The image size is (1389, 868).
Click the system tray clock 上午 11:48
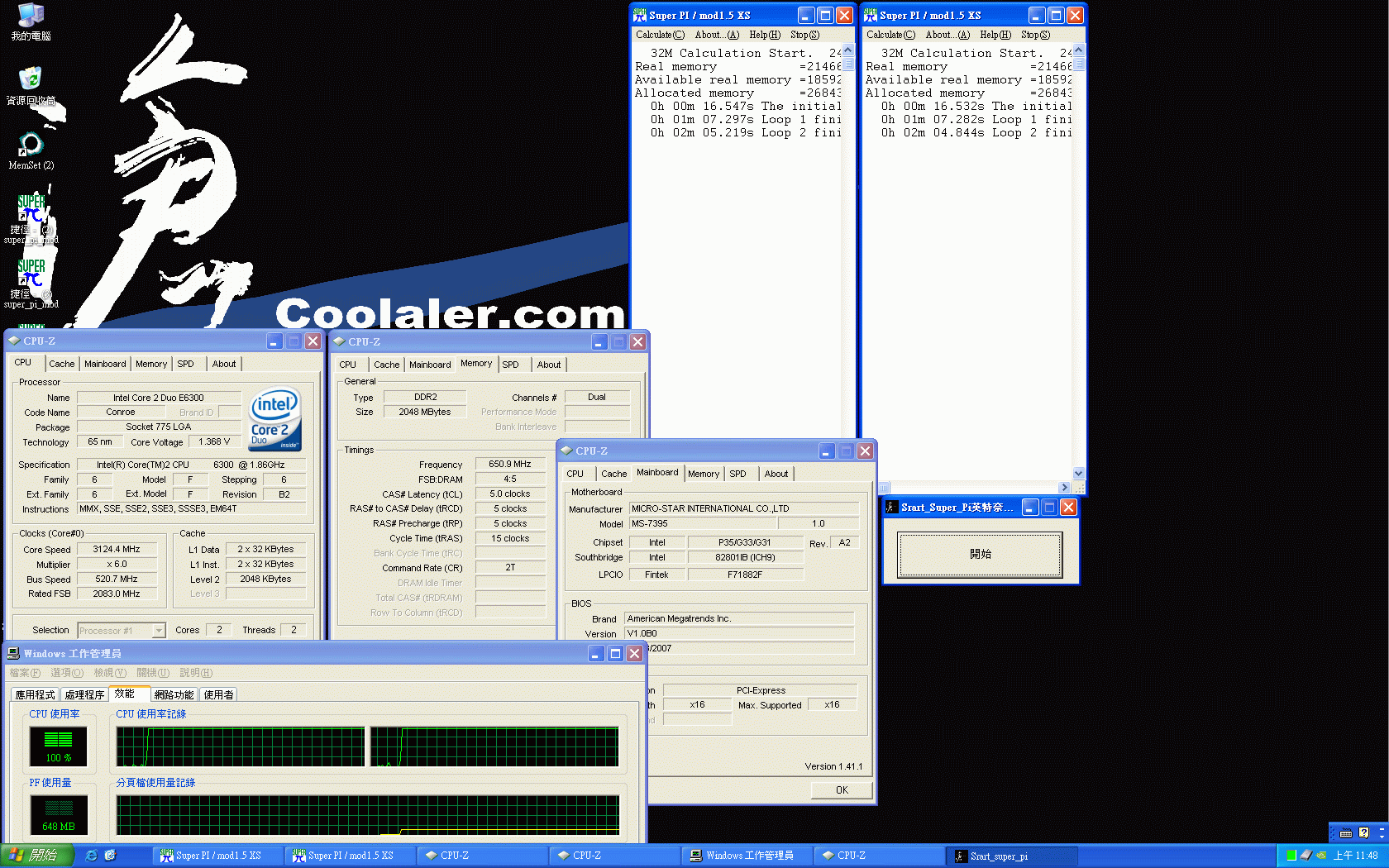[x=1355, y=856]
